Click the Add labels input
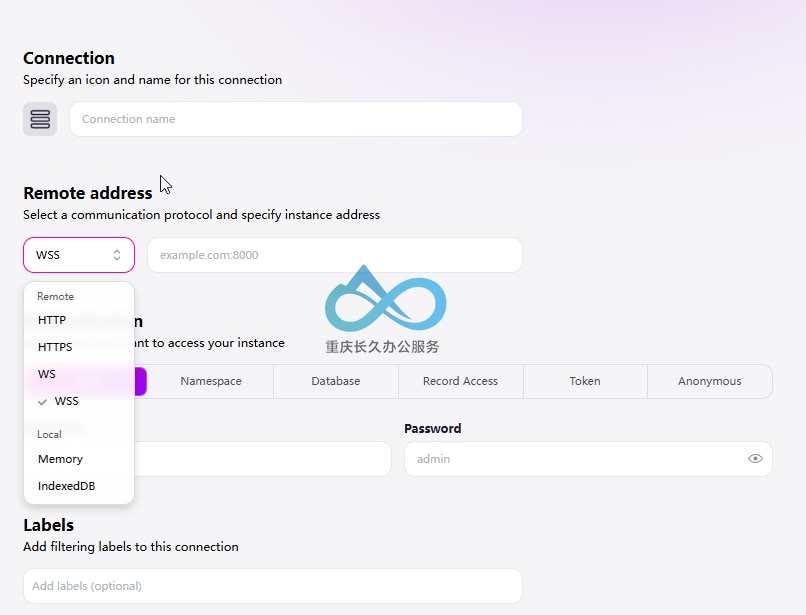The width and height of the screenshot is (806, 615). (273, 586)
